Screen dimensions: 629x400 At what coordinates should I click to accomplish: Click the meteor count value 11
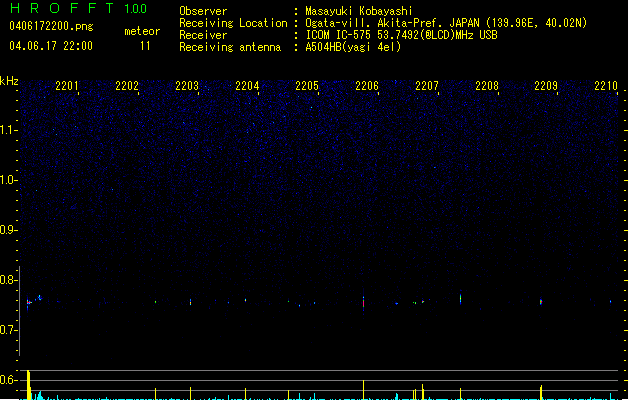tap(145, 46)
